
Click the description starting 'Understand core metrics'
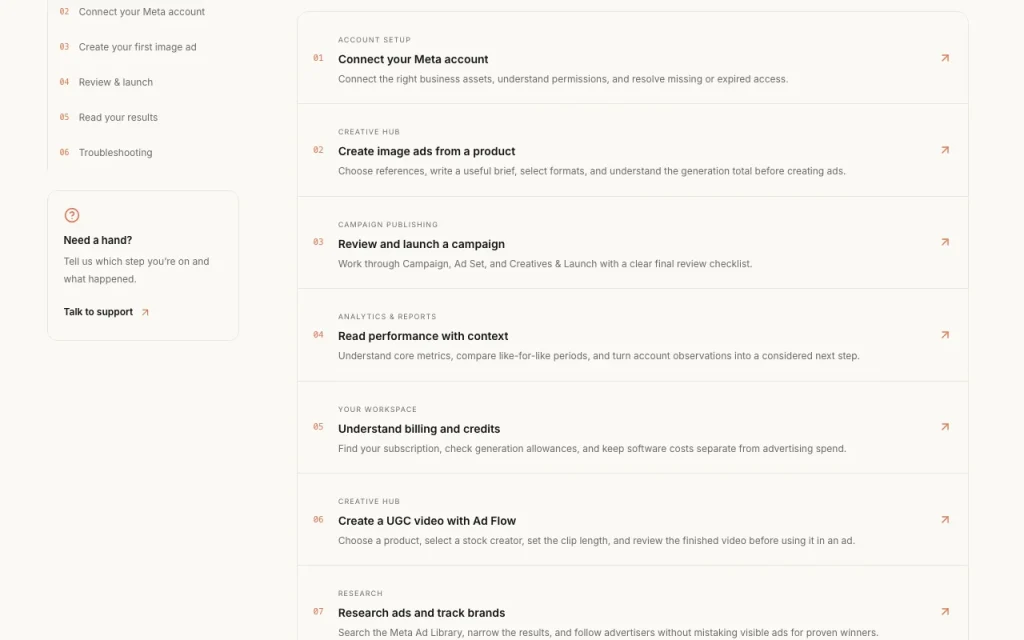[598, 356]
